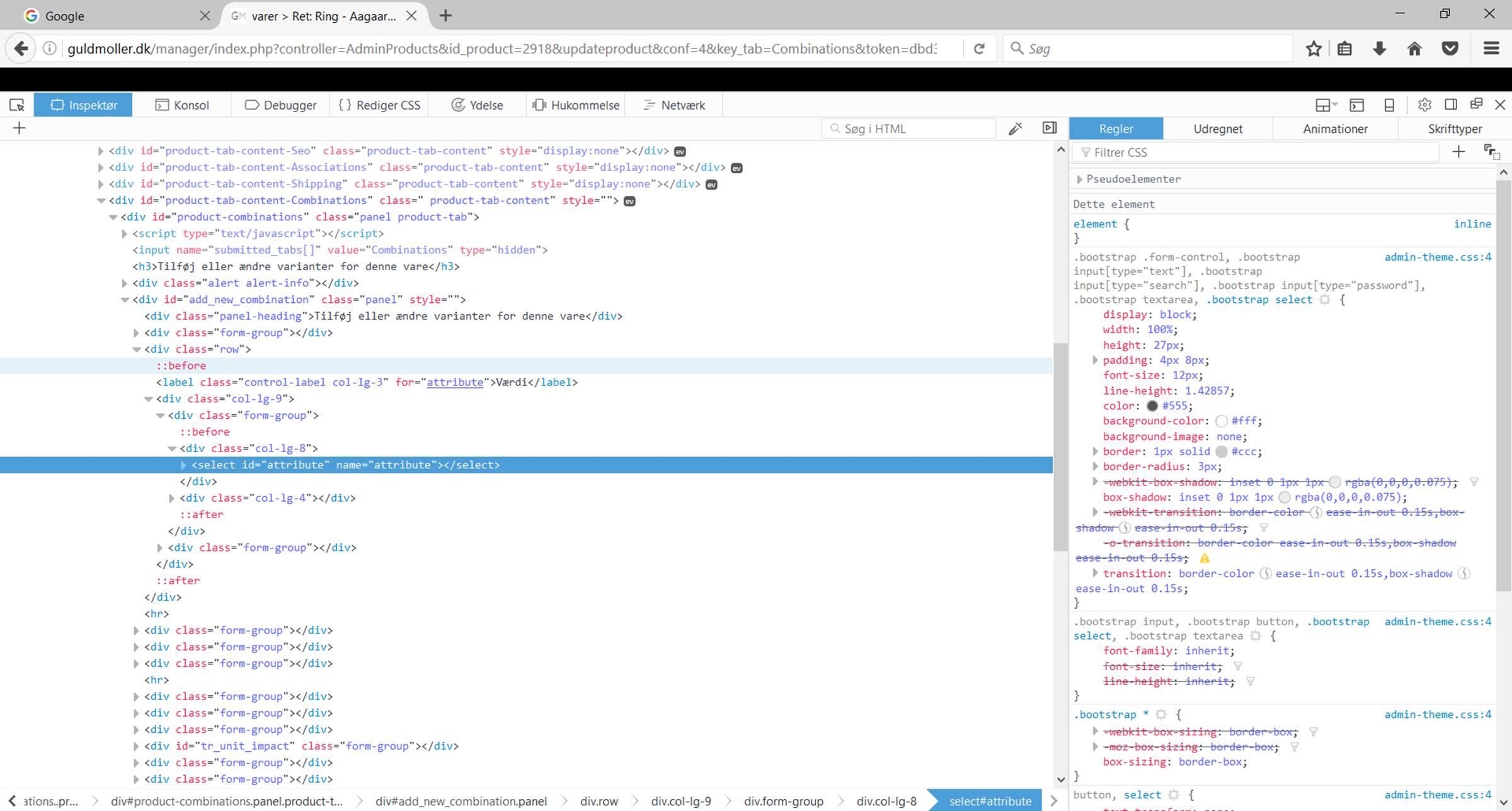Open the Firefox hamburger menu
The height and width of the screenshot is (811, 1512).
point(1491,48)
